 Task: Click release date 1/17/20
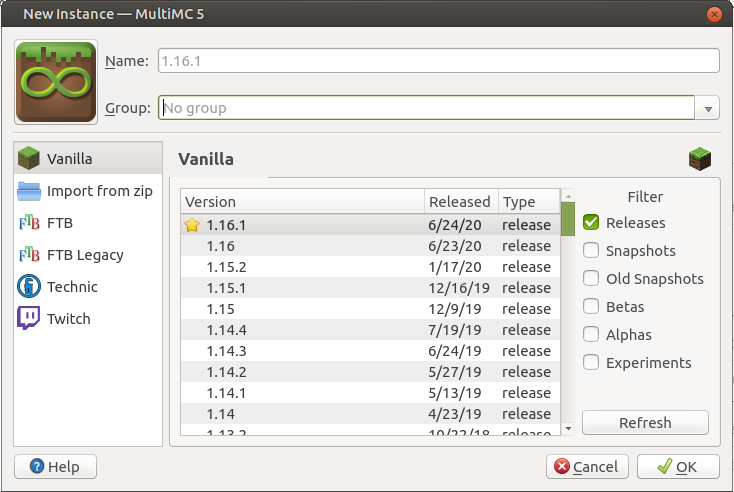tap(455, 267)
